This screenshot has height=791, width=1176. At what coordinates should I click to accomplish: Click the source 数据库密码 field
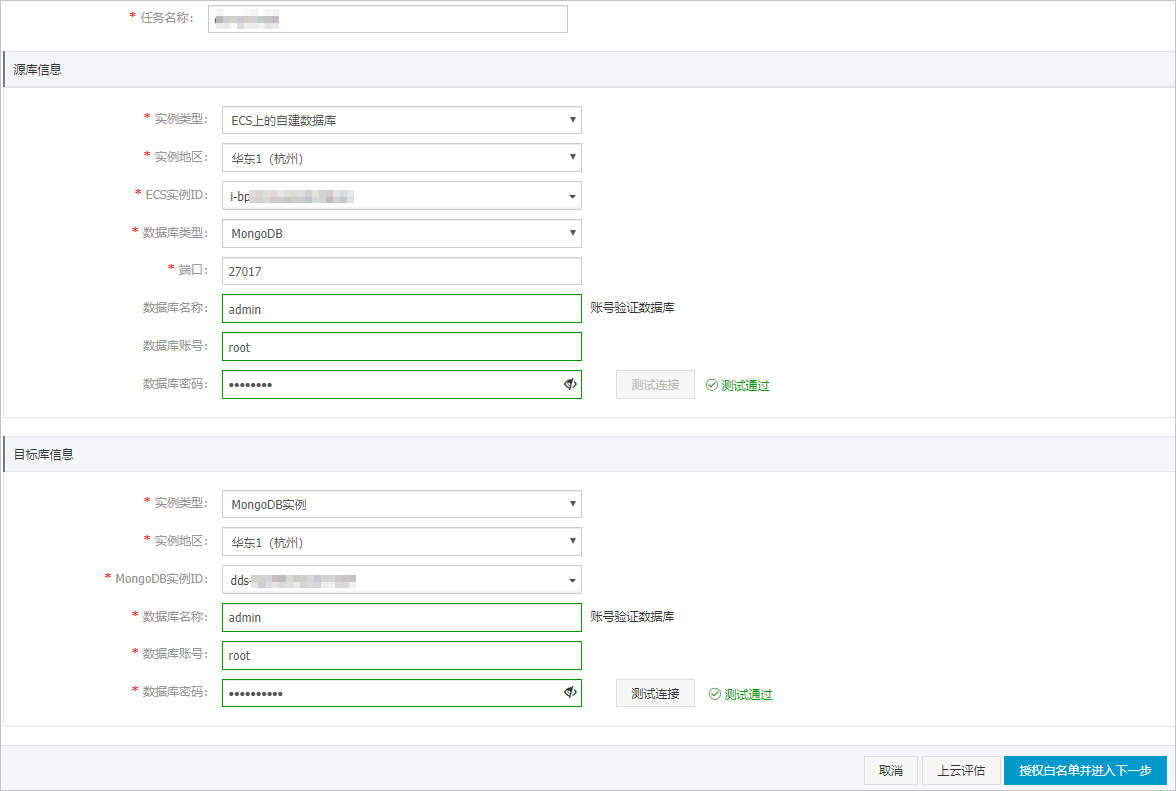401,385
